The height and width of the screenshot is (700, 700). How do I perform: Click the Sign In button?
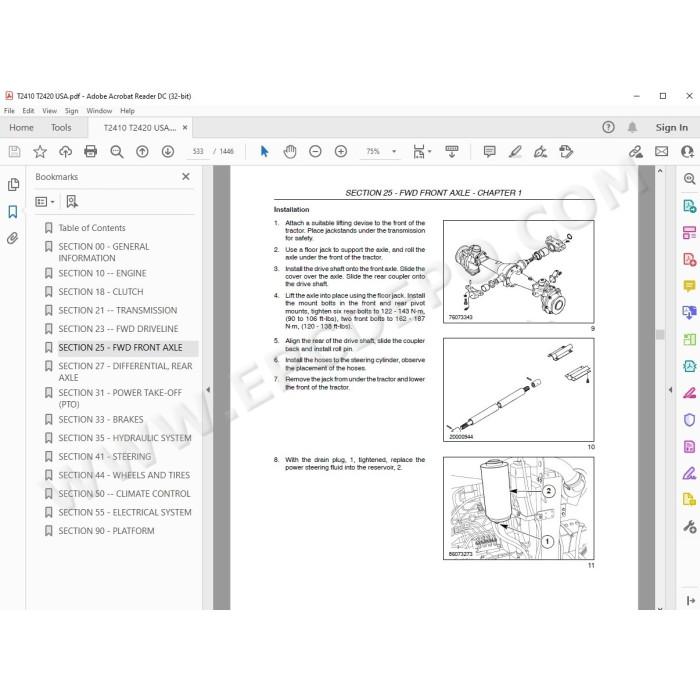coord(671,128)
